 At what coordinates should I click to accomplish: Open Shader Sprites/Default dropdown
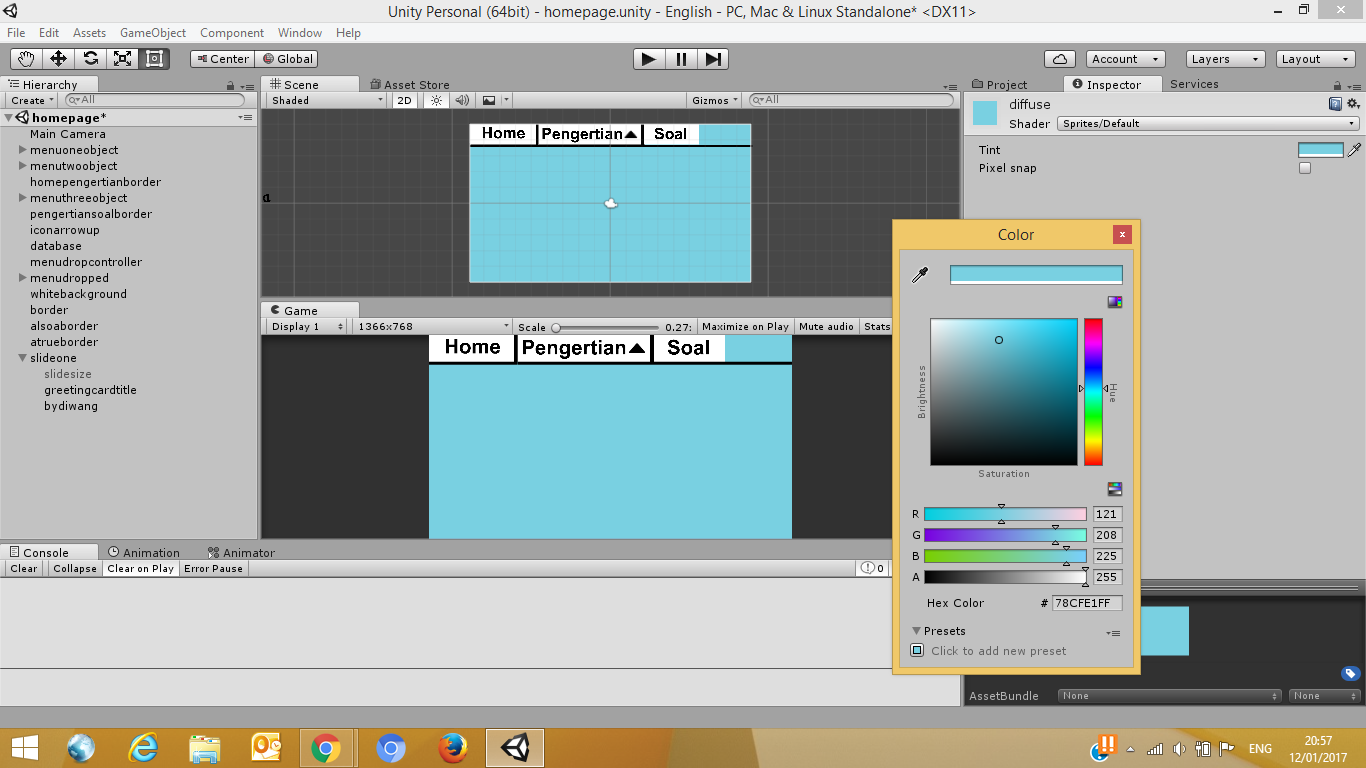click(x=1209, y=124)
